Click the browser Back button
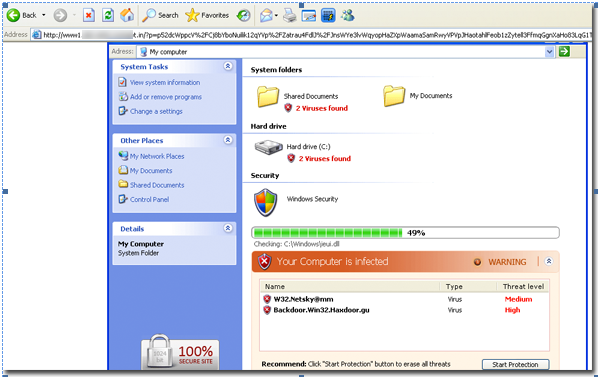This screenshot has width=598, height=377. pos(21,15)
